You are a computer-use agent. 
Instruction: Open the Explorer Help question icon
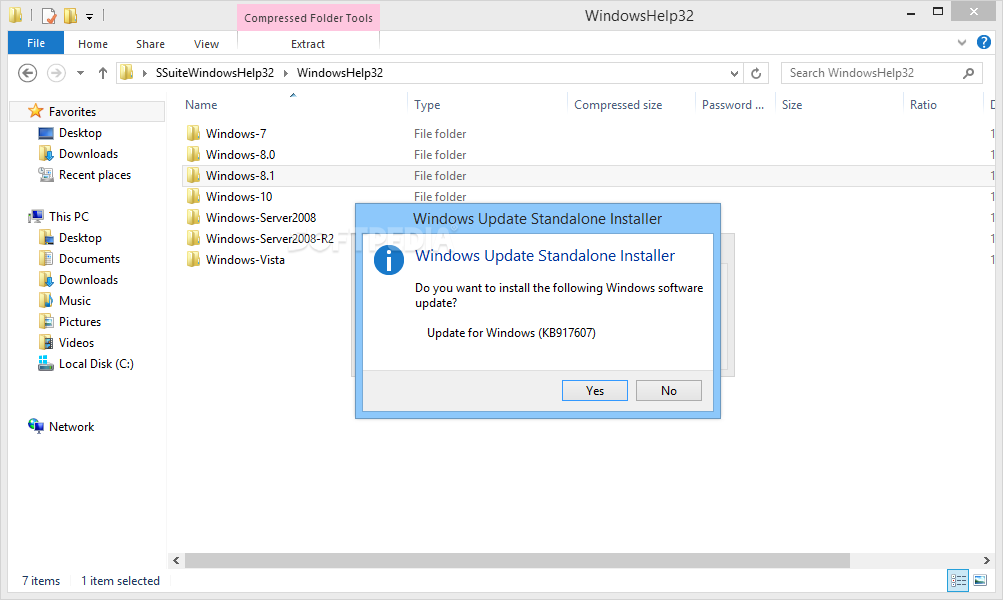[x=984, y=42]
